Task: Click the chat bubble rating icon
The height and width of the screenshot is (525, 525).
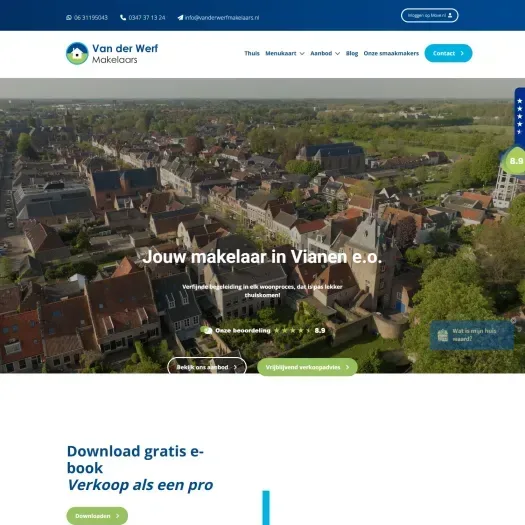Action: click(207, 330)
